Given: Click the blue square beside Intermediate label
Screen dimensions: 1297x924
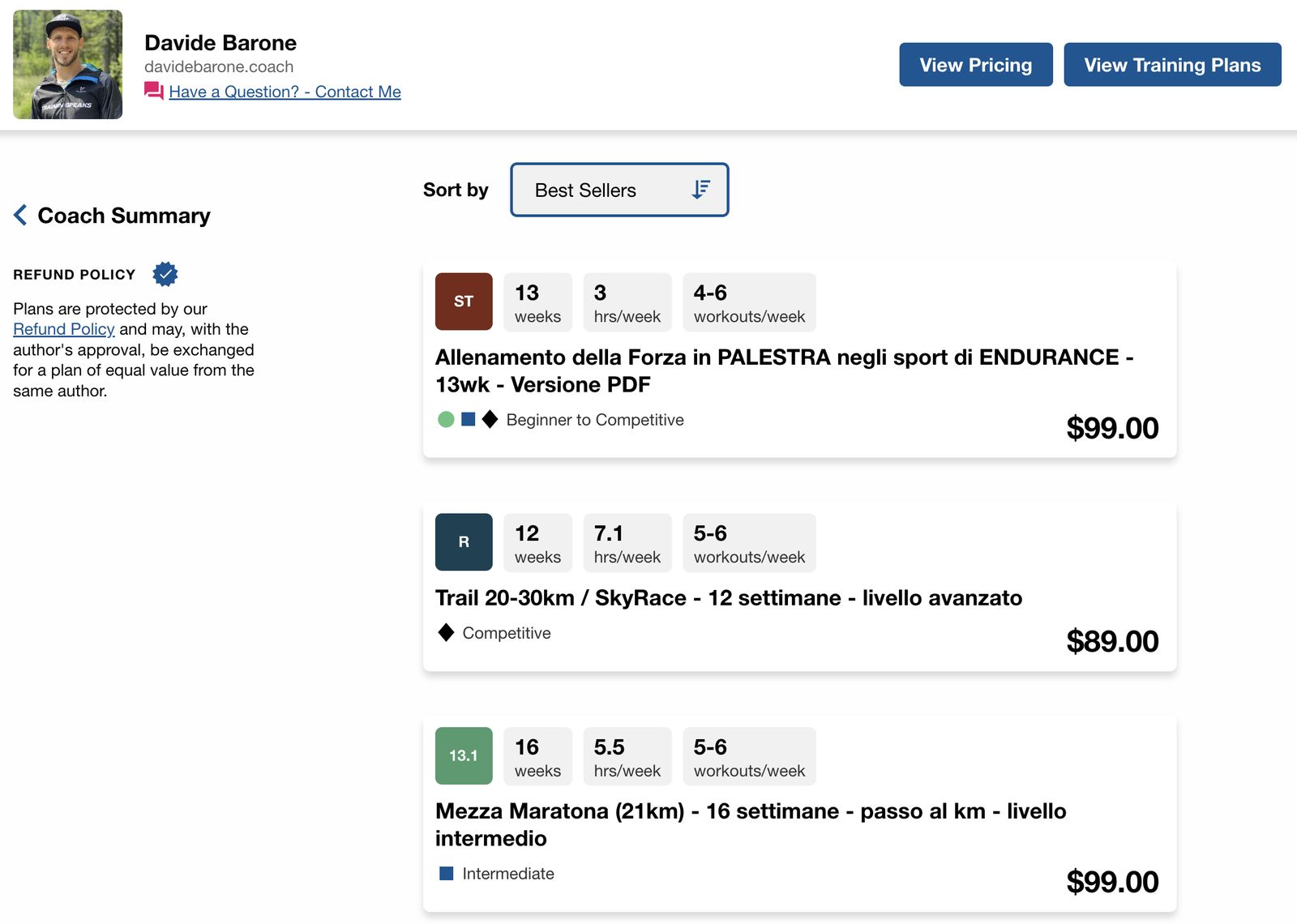Looking at the screenshot, I should coord(446,873).
